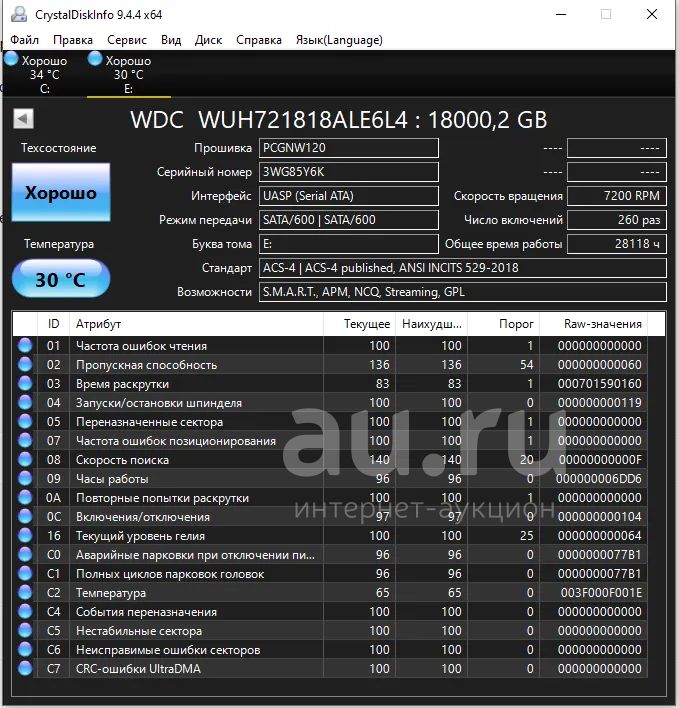This screenshot has height=708, width=679.
Task: Switch to disk E: tab showing 30 °C
Action: pyautogui.click(x=129, y=75)
